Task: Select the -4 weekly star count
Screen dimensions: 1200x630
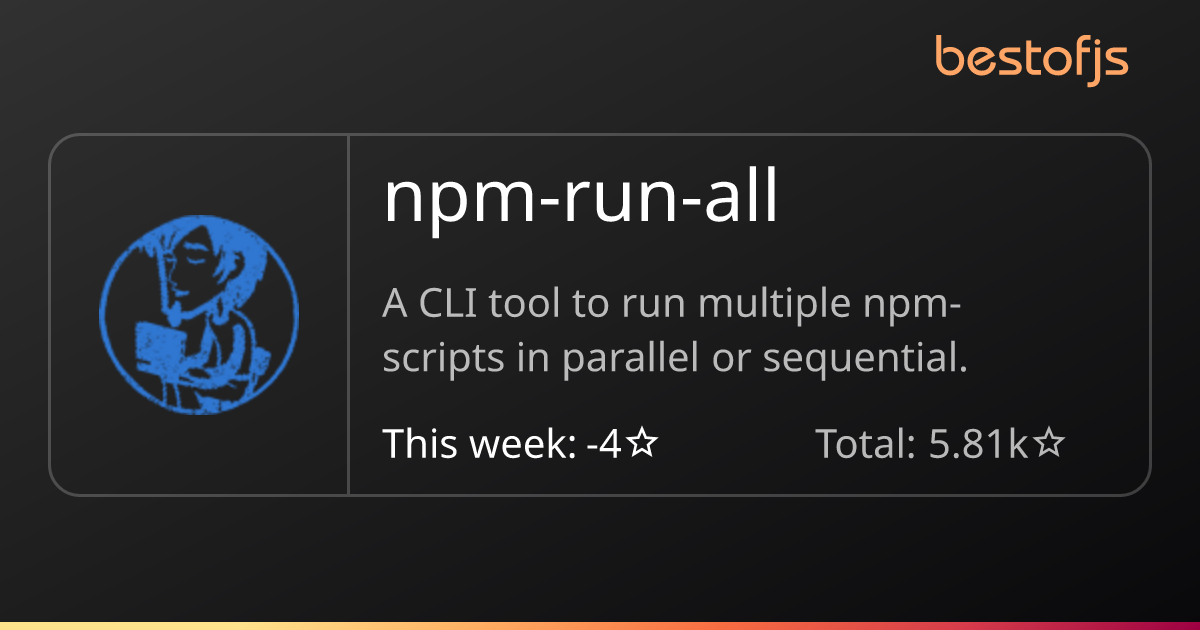Action: [605, 444]
